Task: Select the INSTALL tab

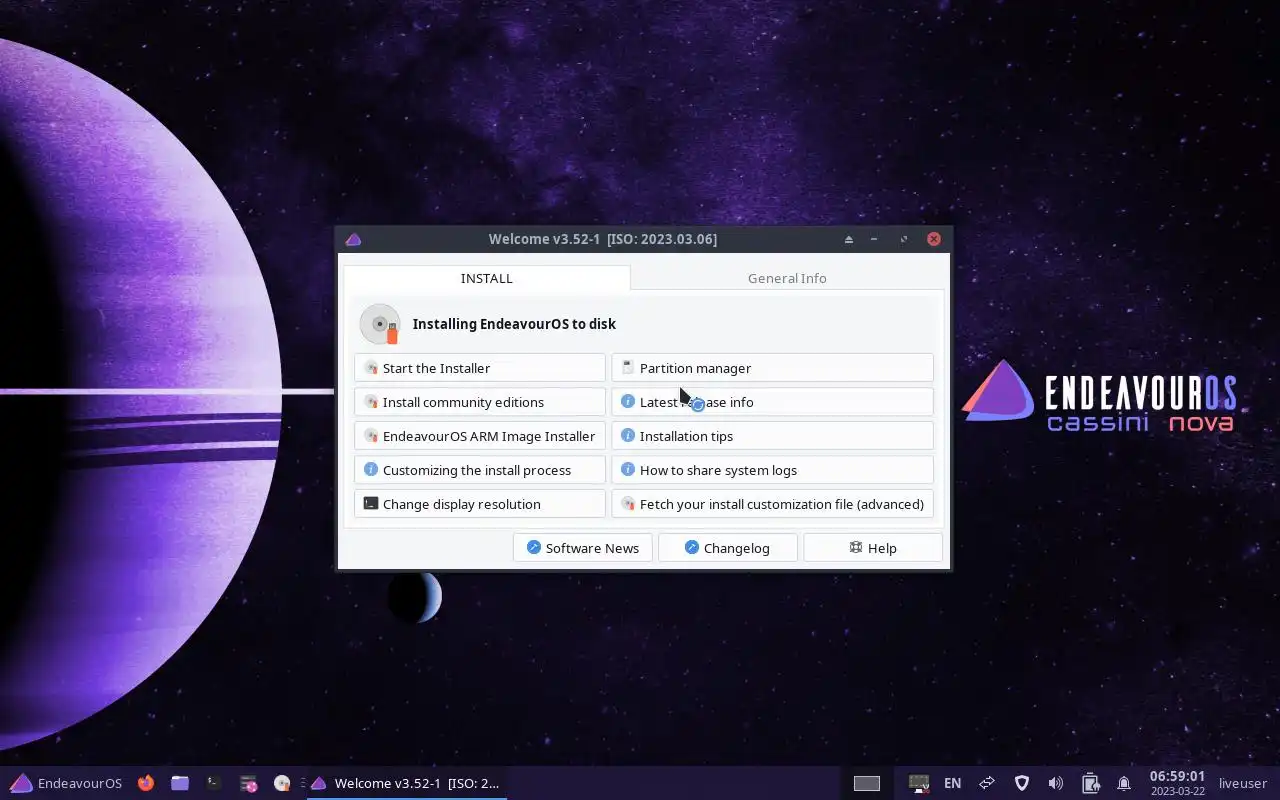Action: point(486,278)
